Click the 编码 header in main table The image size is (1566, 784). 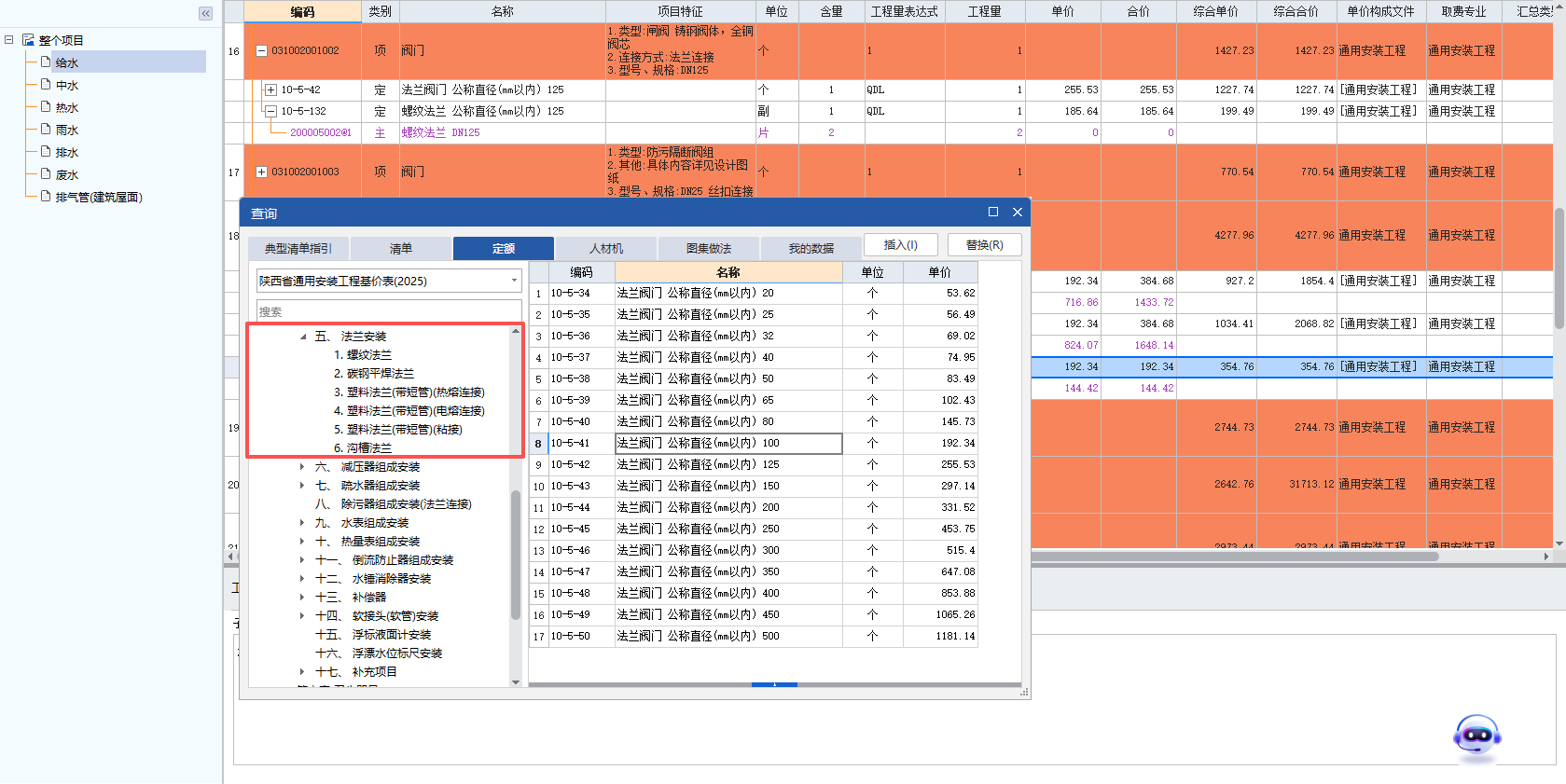302,12
